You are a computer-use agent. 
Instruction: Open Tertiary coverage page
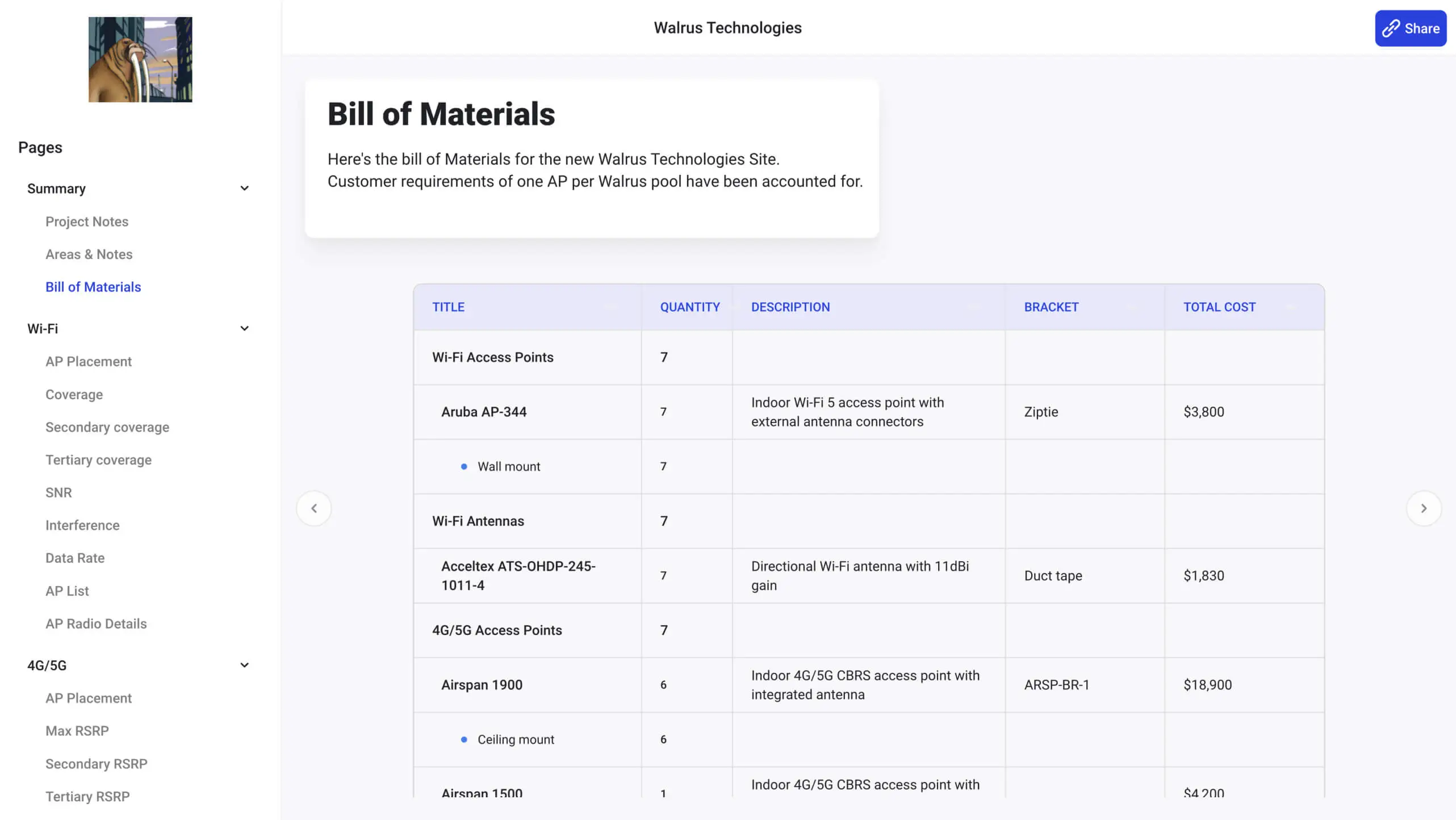click(x=99, y=460)
